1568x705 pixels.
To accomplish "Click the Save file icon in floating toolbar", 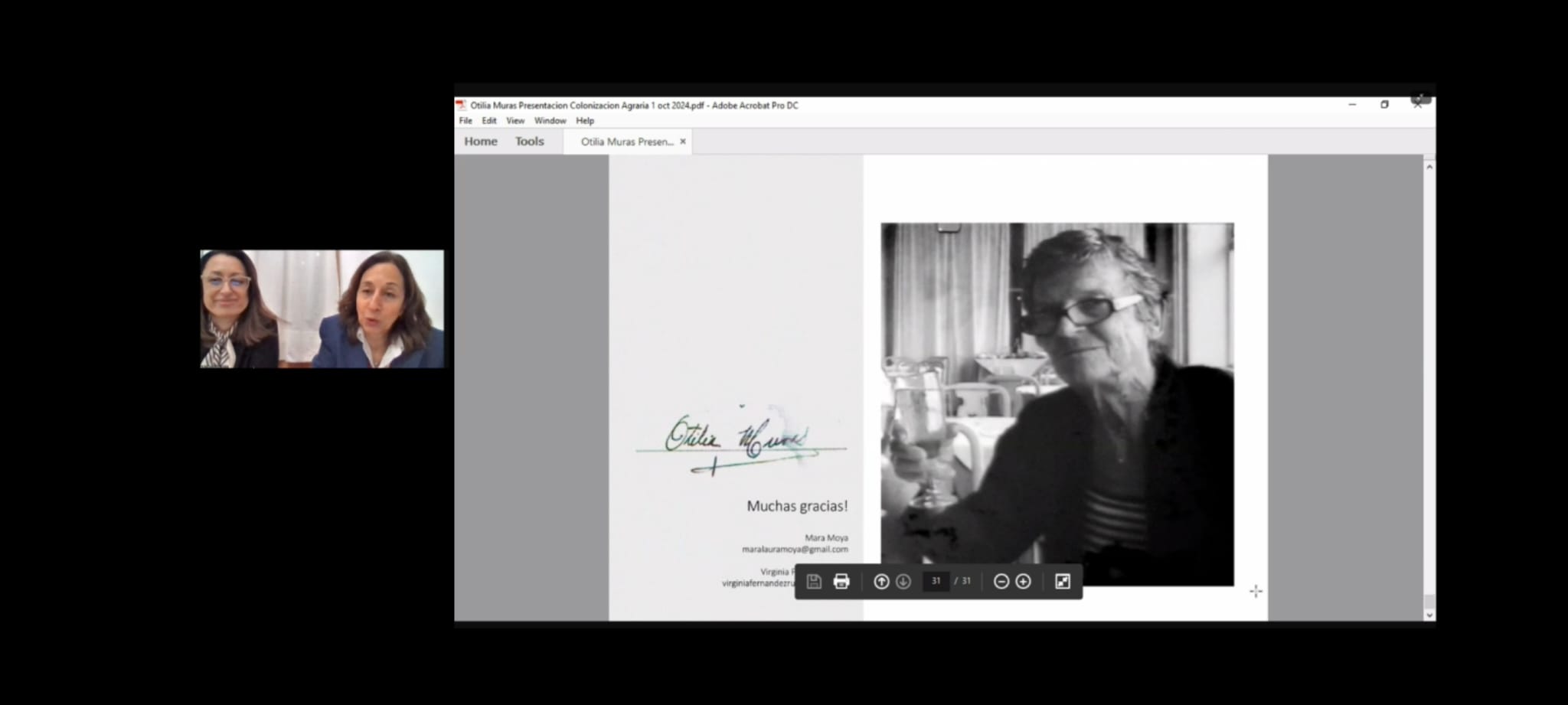I will coord(814,582).
